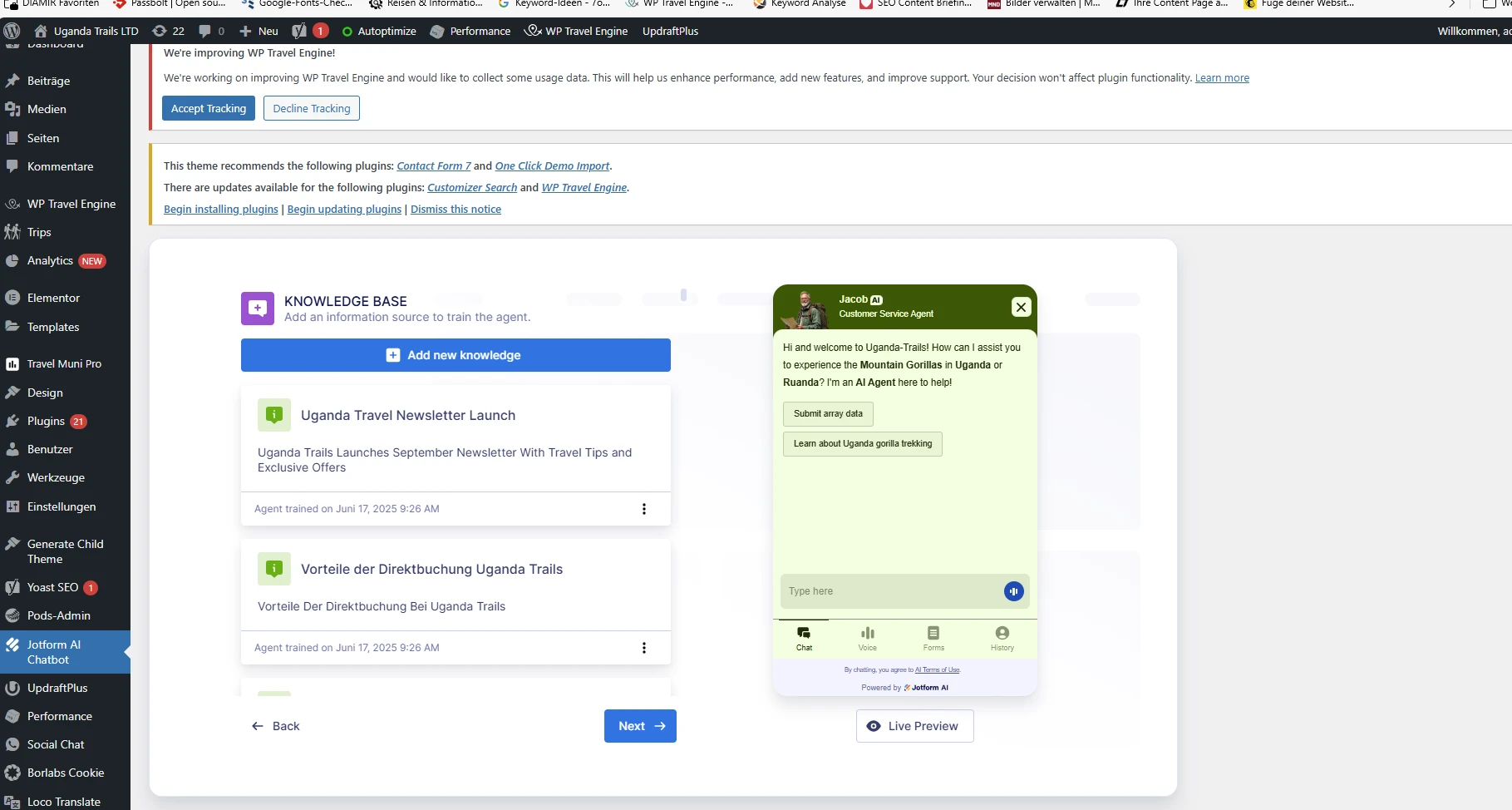1512x810 pixels.
Task: Open the updates counter showing 22
Action: click(x=168, y=31)
